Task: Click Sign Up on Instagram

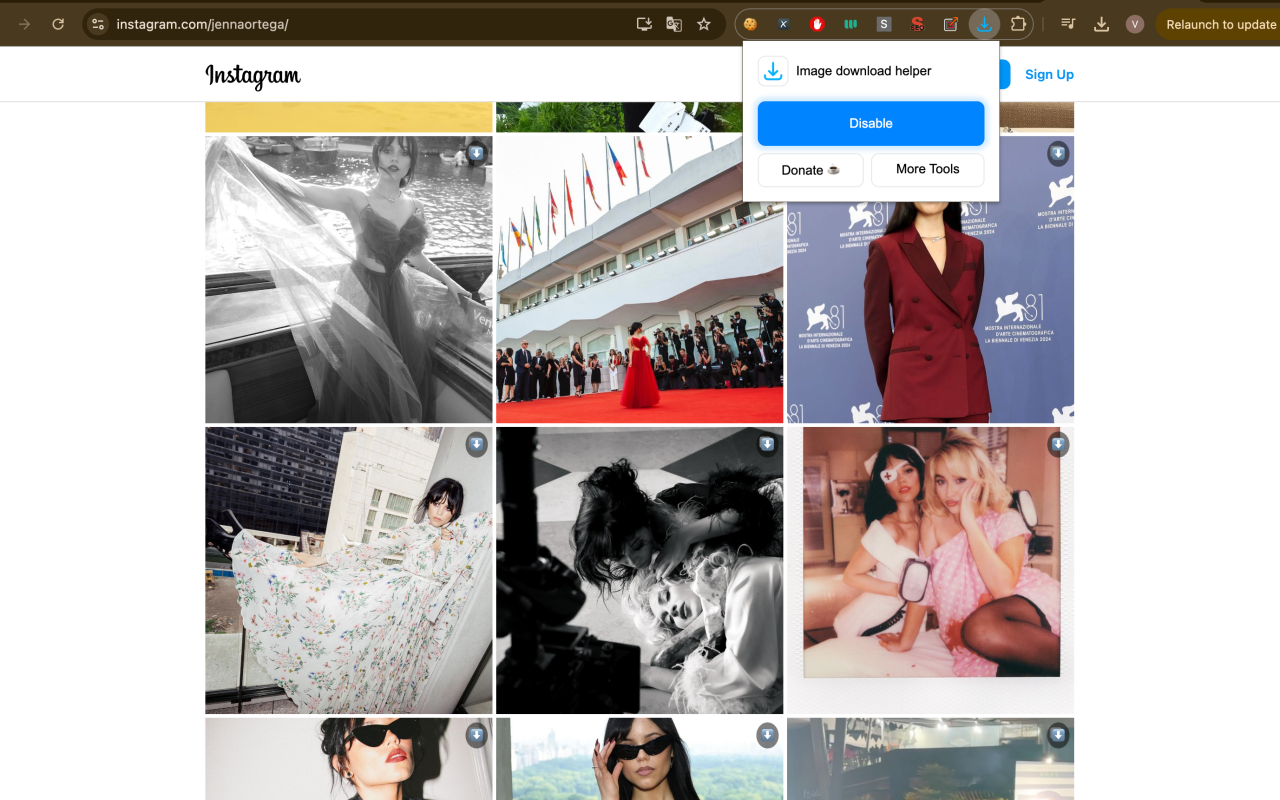Action: click(1049, 74)
